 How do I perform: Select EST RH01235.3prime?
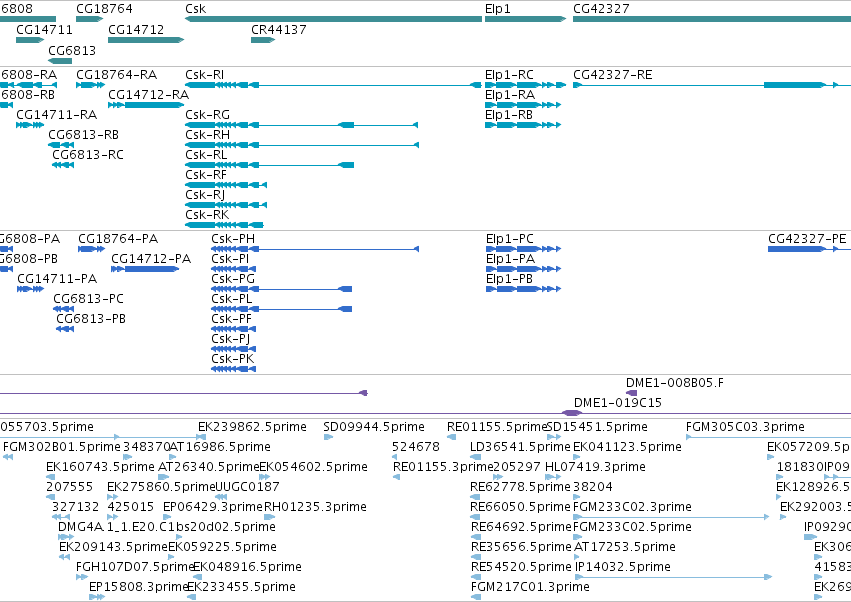[315, 507]
